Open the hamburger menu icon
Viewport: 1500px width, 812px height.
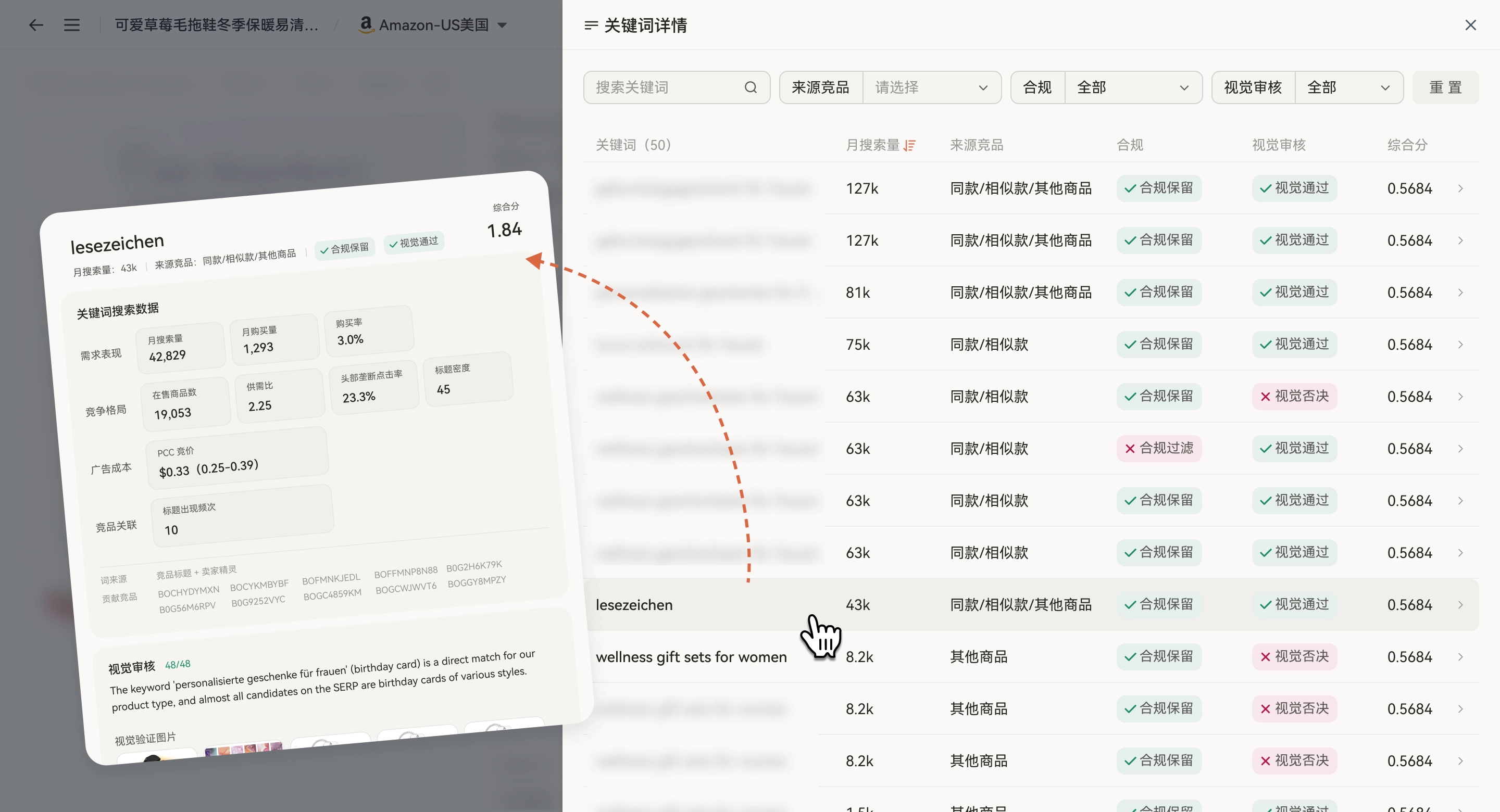(x=72, y=25)
